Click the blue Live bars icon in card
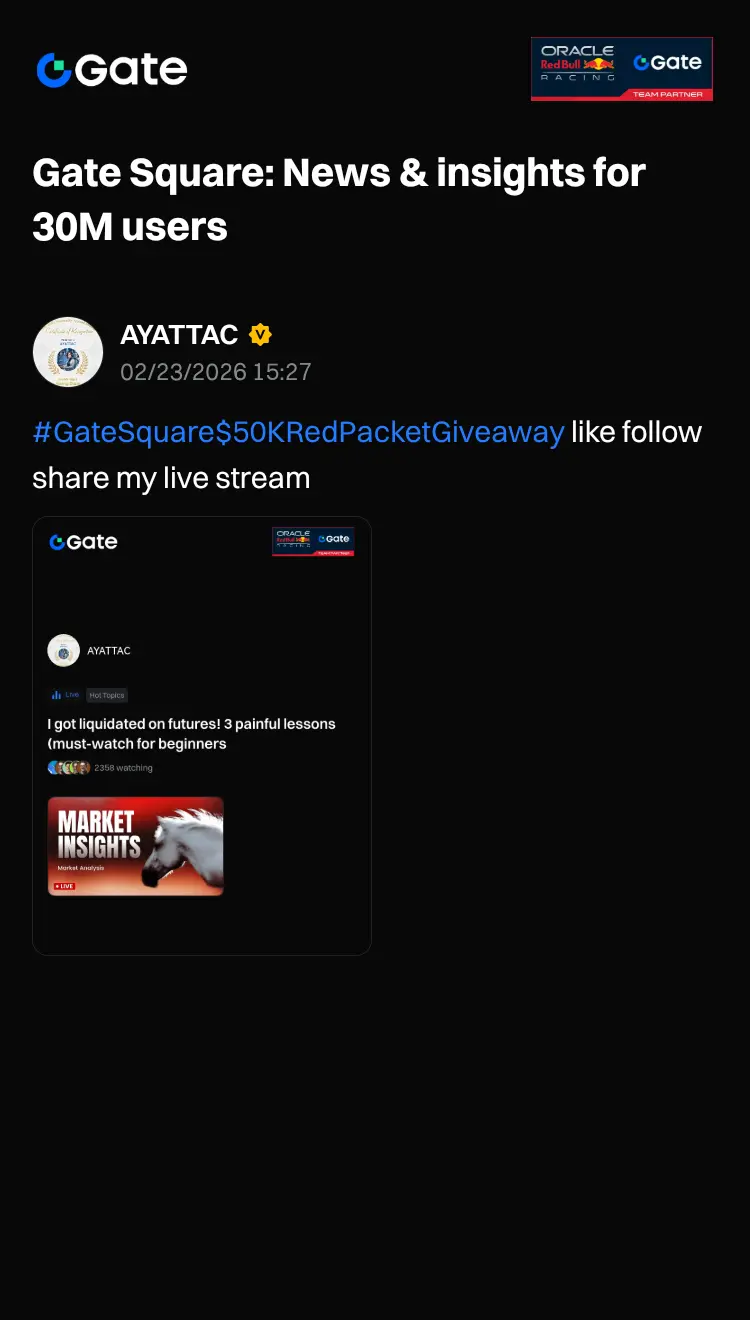This screenshot has height=1320, width=750. (x=57, y=695)
